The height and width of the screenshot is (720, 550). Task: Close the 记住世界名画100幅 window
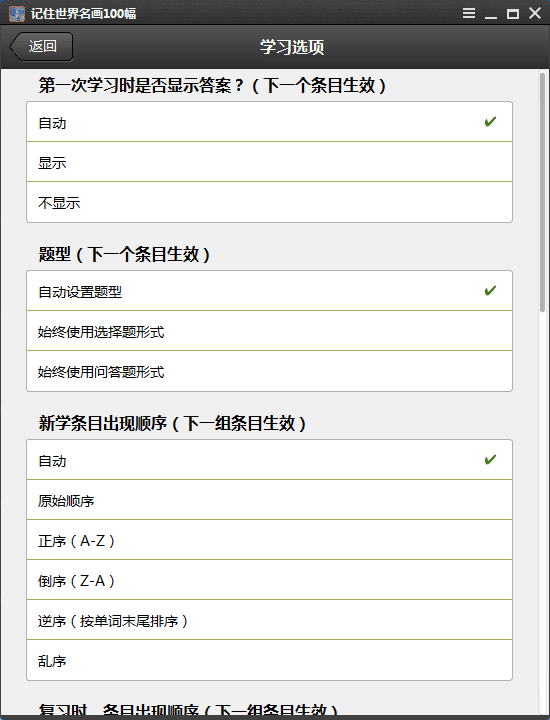(x=535, y=13)
